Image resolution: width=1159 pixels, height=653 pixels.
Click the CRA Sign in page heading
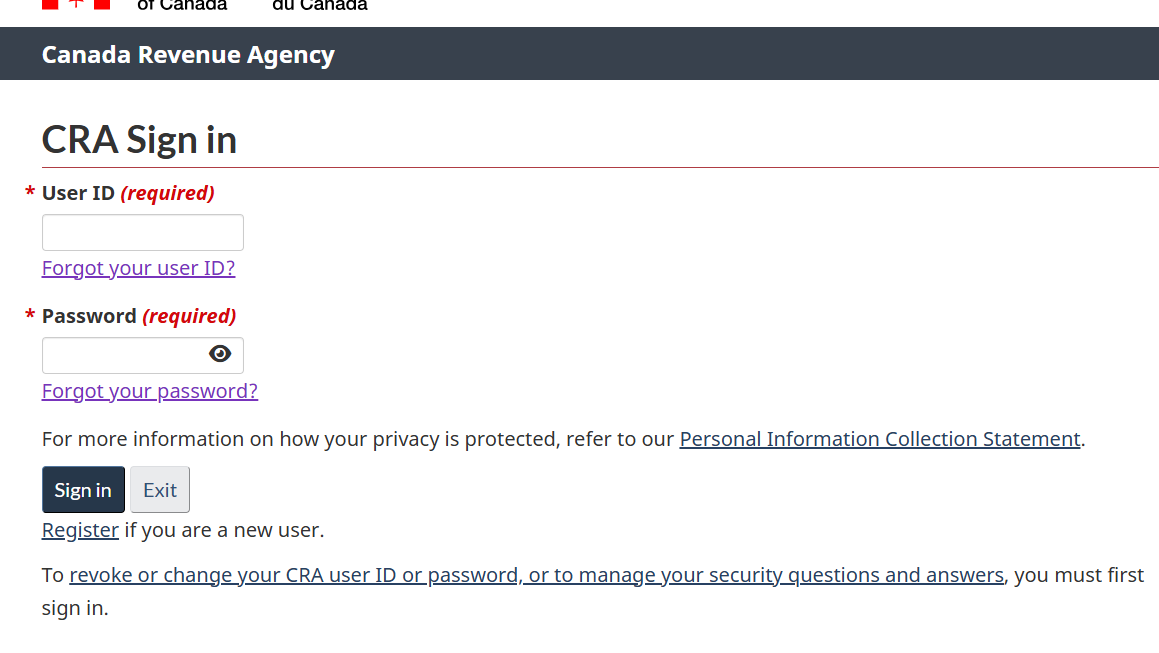pyautogui.click(x=138, y=139)
